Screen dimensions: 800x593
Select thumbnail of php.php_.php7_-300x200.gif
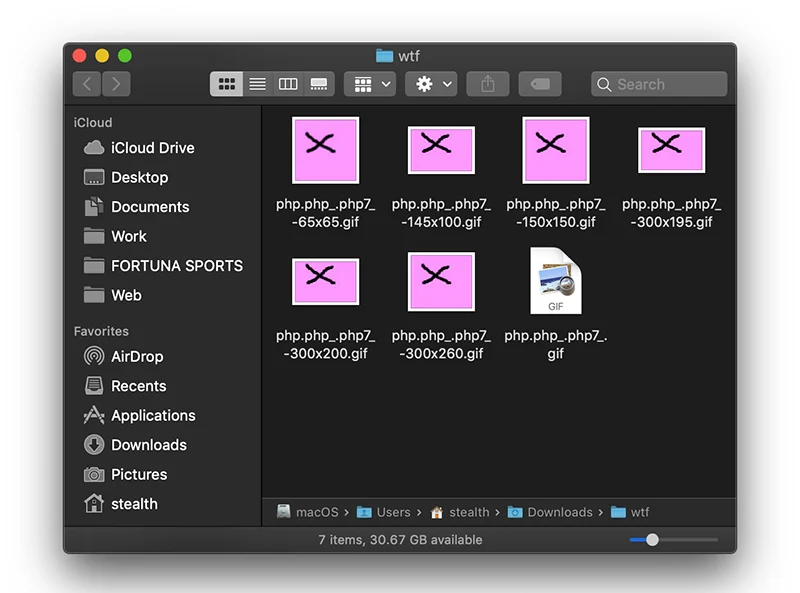[326, 282]
